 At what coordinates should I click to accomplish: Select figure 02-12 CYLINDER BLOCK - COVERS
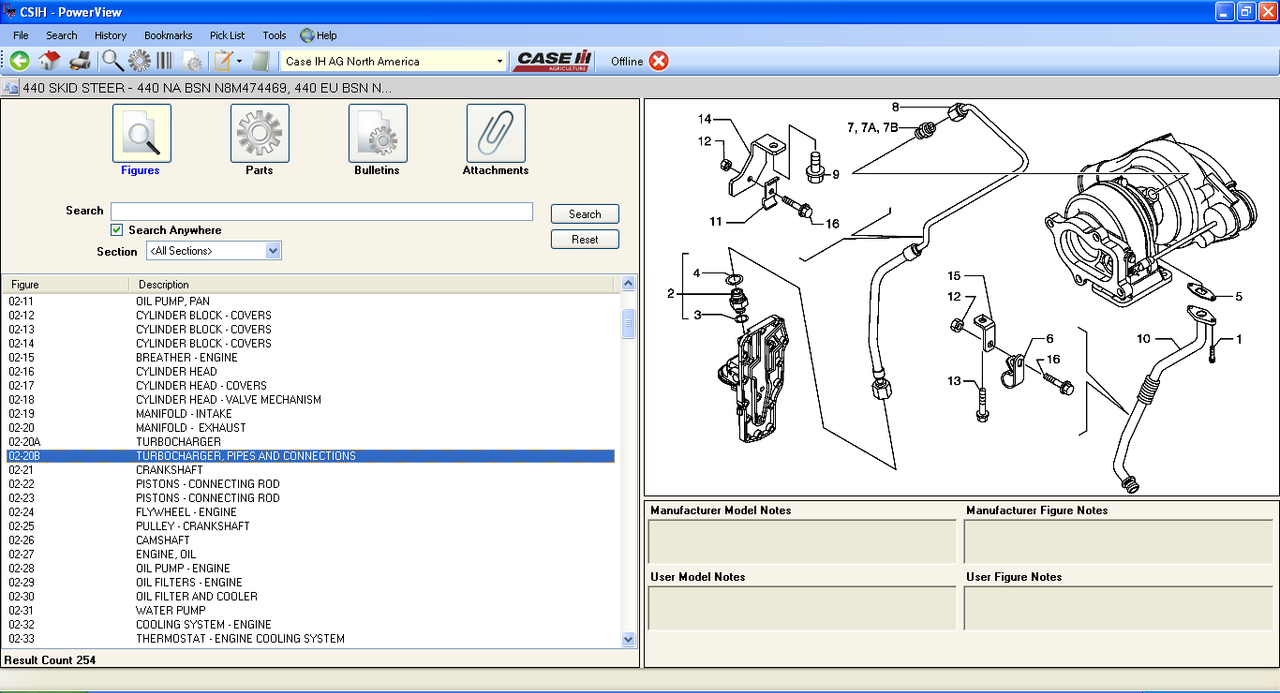(310, 315)
